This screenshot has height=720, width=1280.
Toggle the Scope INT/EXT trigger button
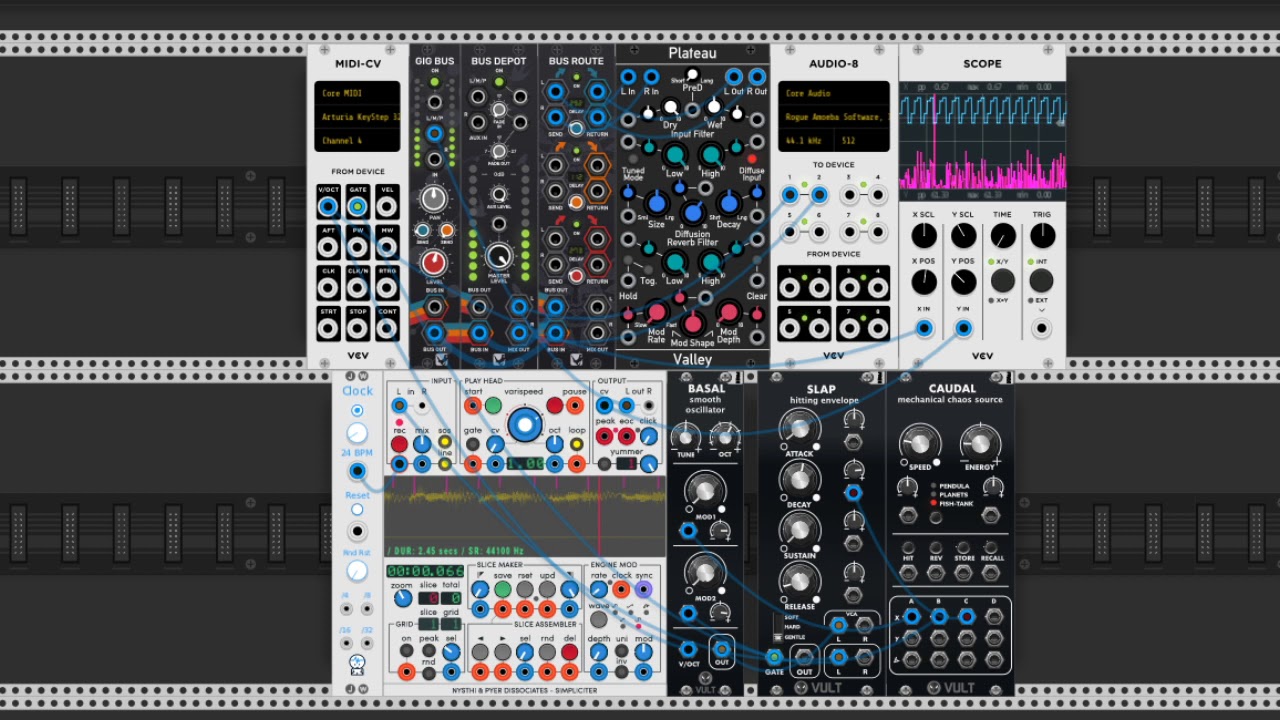[1042, 281]
